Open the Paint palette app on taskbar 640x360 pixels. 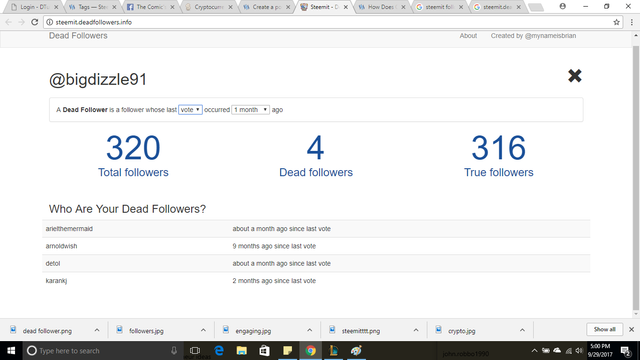(356, 351)
